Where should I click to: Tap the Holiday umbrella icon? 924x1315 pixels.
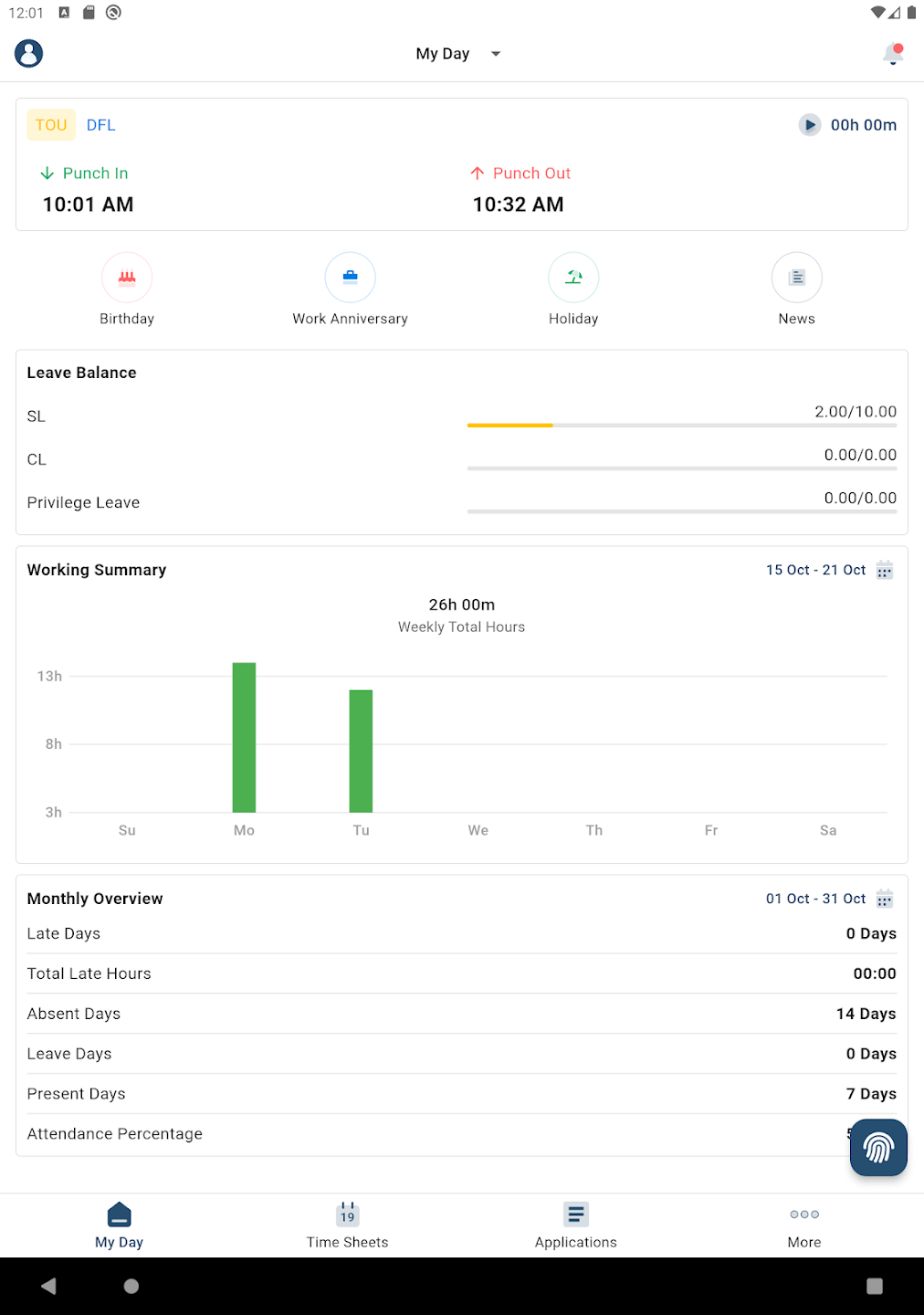(573, 278)
